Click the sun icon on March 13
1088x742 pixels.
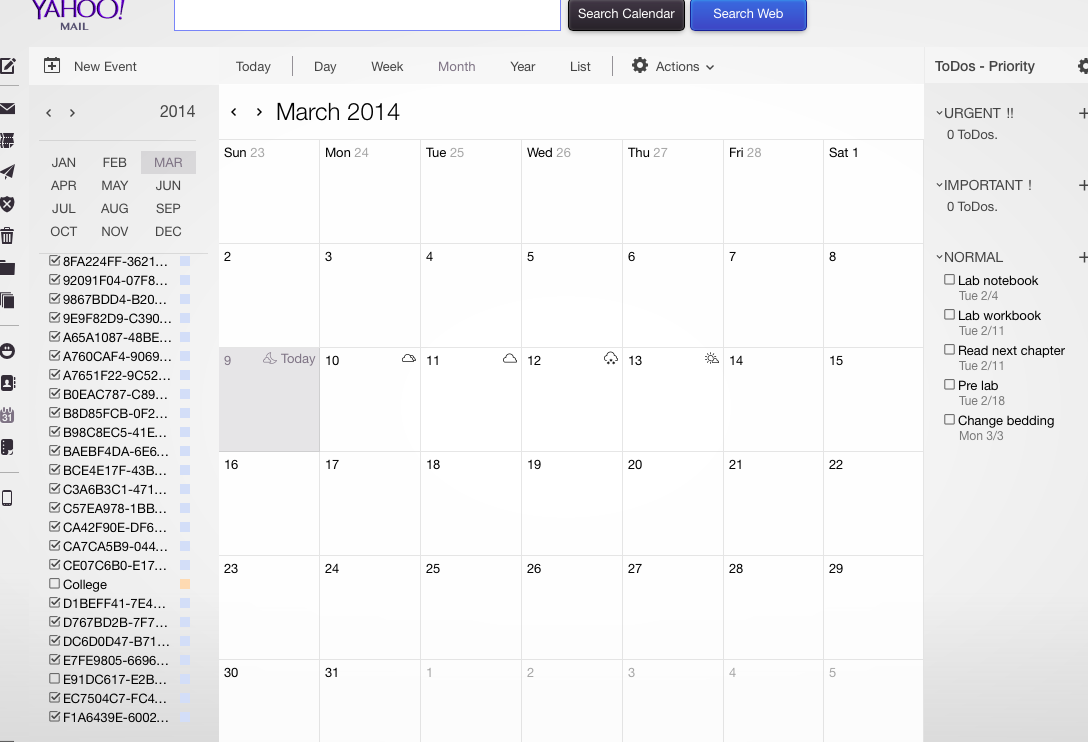click(711, 359)
